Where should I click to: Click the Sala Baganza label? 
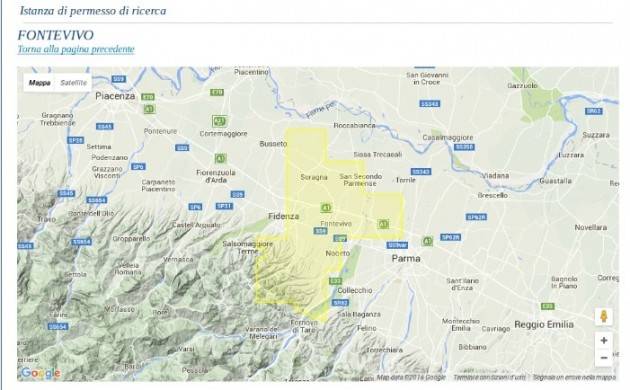pyautogui.click(x=359, y=314)
